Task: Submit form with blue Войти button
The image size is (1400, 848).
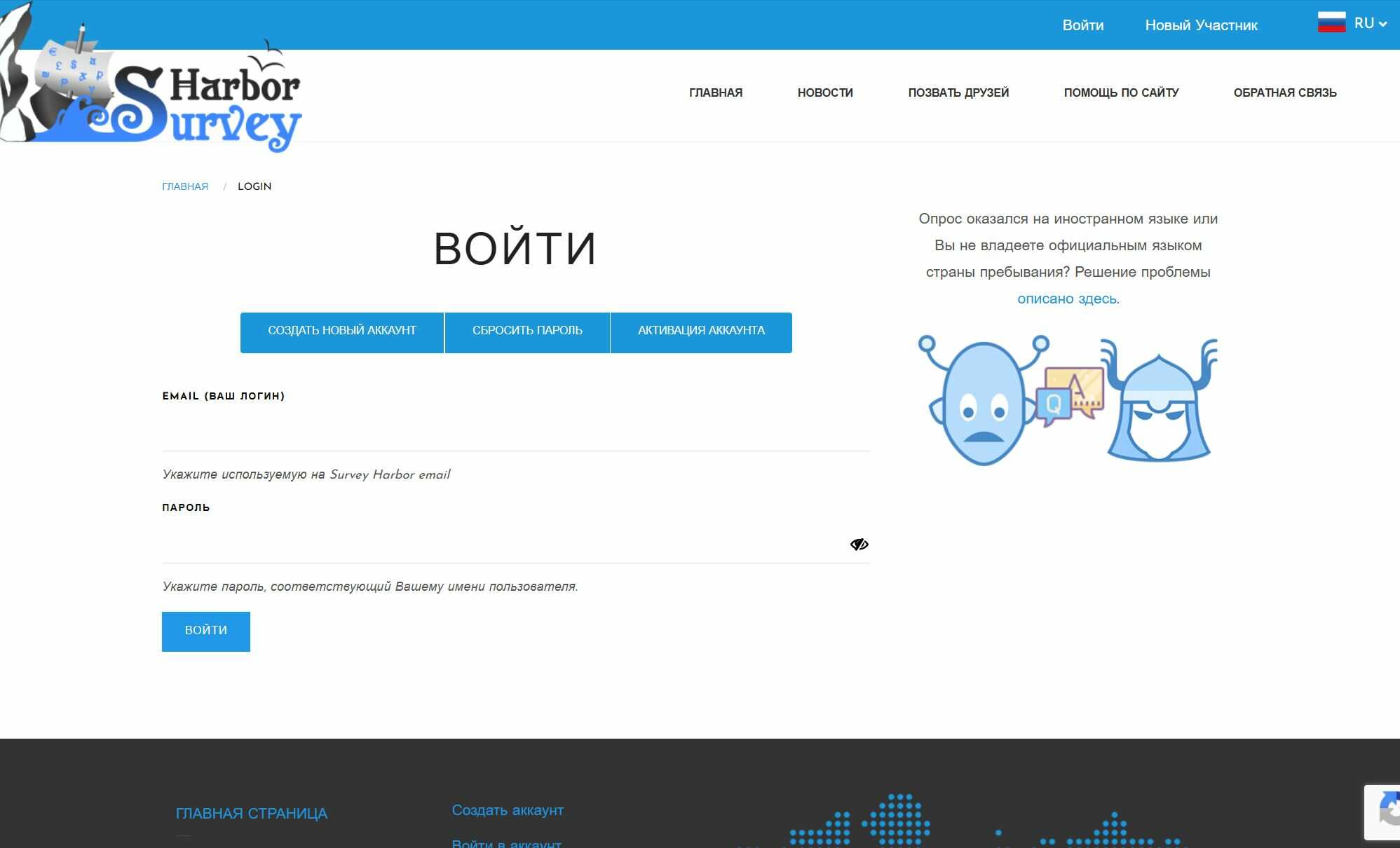Action: click(x=205, y=631)
